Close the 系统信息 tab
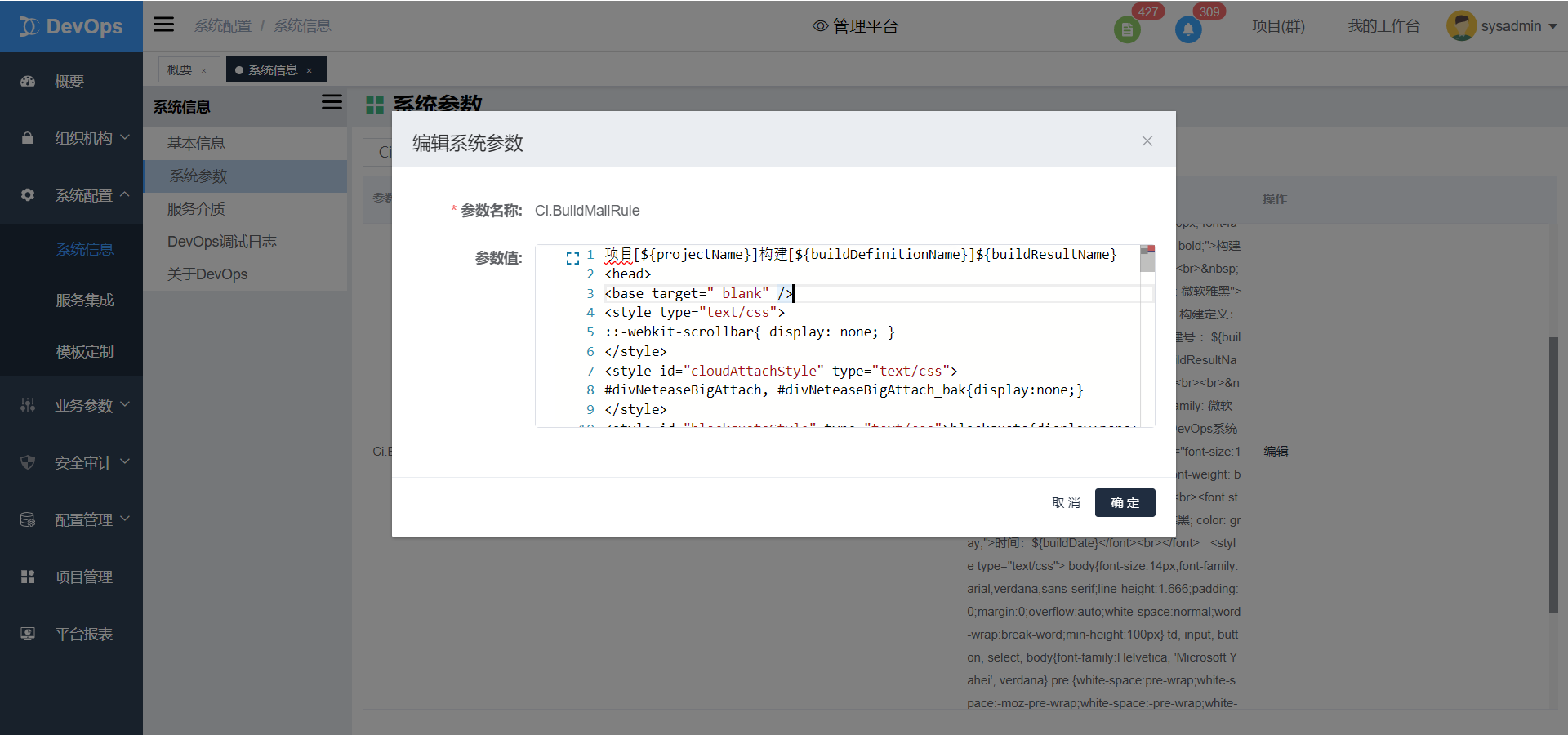This screenshot has height=735, width=1568. pyautogui.click(x=310, y=71)
